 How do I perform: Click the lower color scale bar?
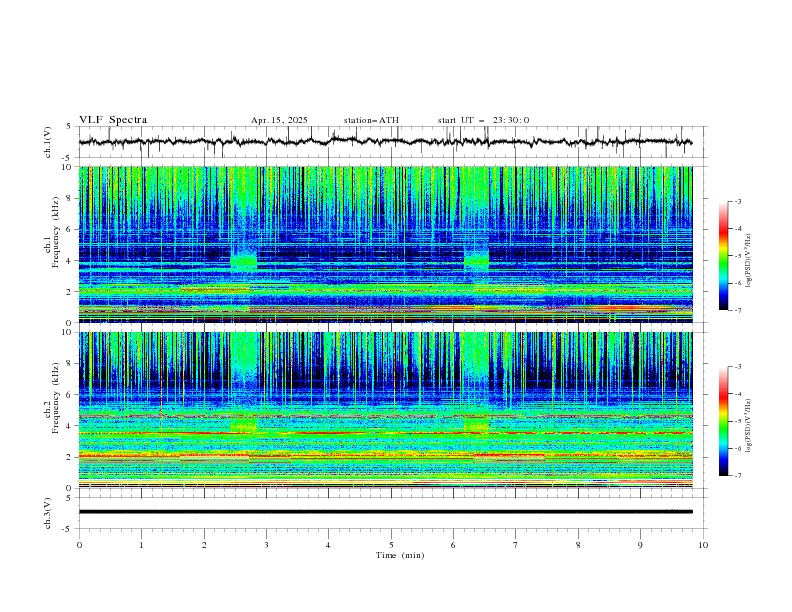[723, 421]
